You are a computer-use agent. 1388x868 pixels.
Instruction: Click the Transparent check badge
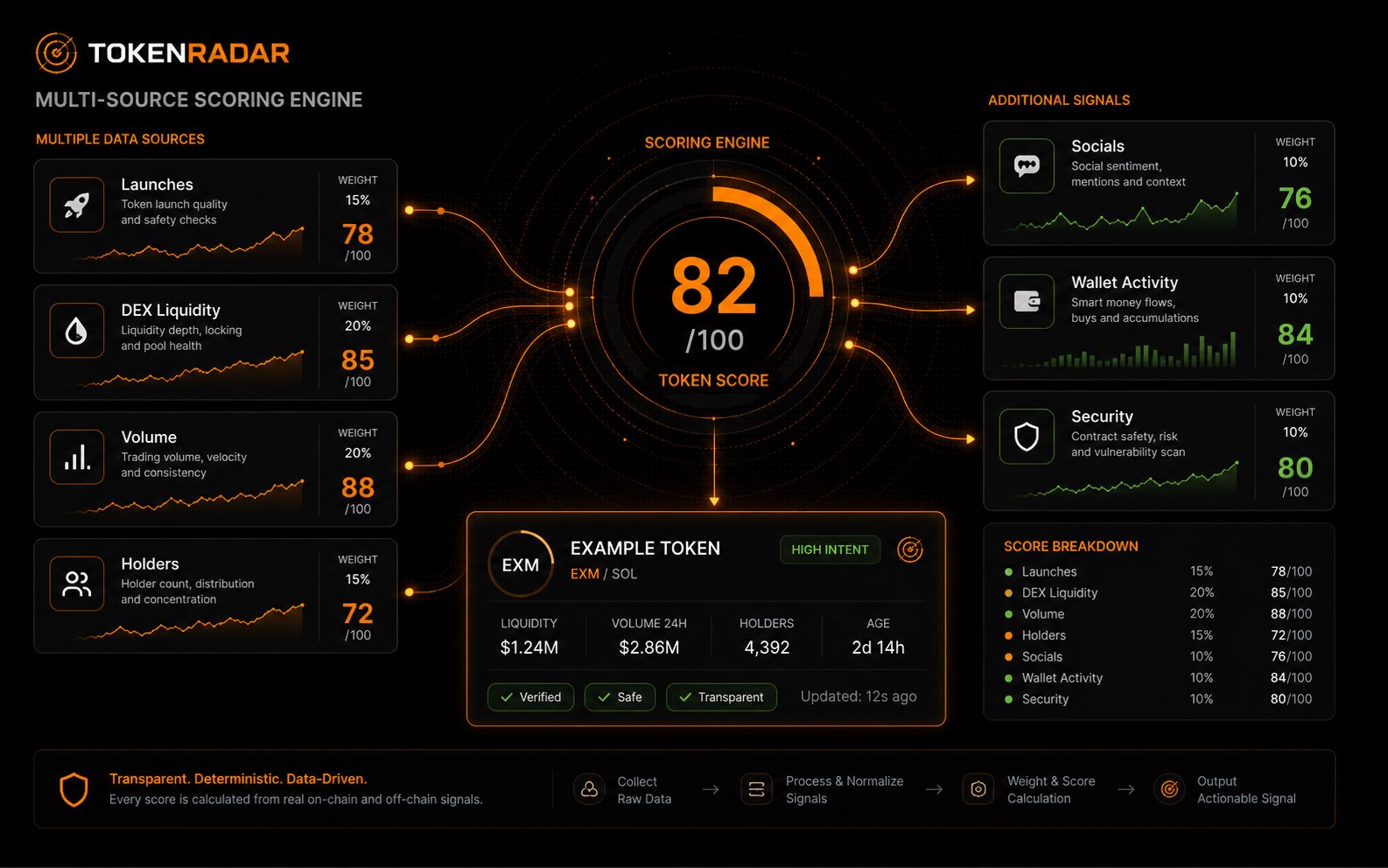click(721, 697)
